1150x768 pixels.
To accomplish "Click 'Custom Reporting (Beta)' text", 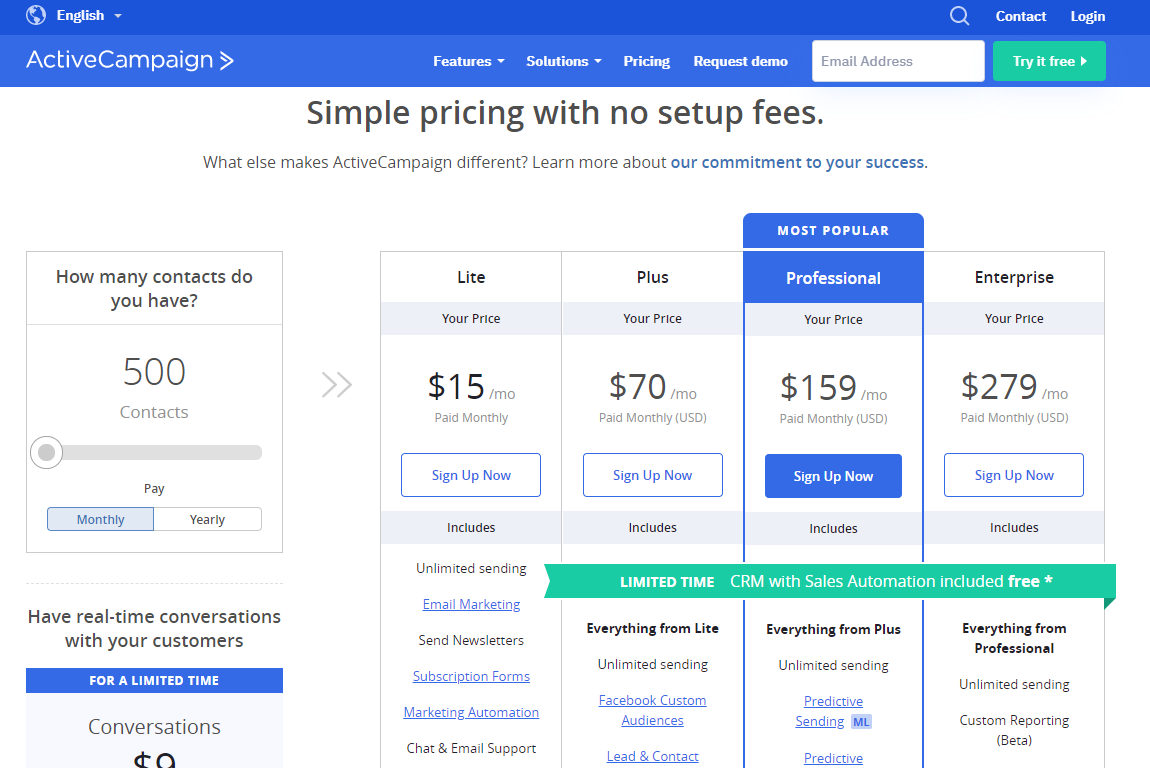I will [1014, 730].
